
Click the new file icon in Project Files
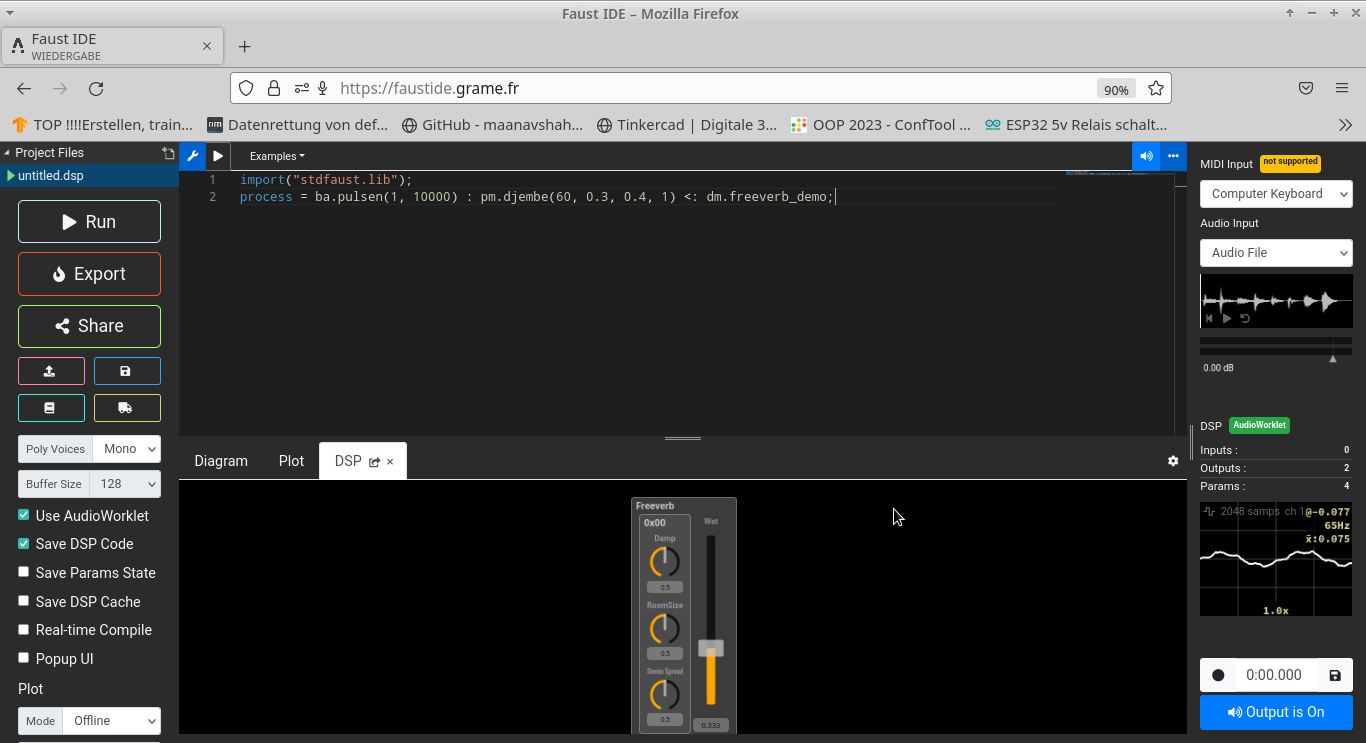[x=168, y=153]
